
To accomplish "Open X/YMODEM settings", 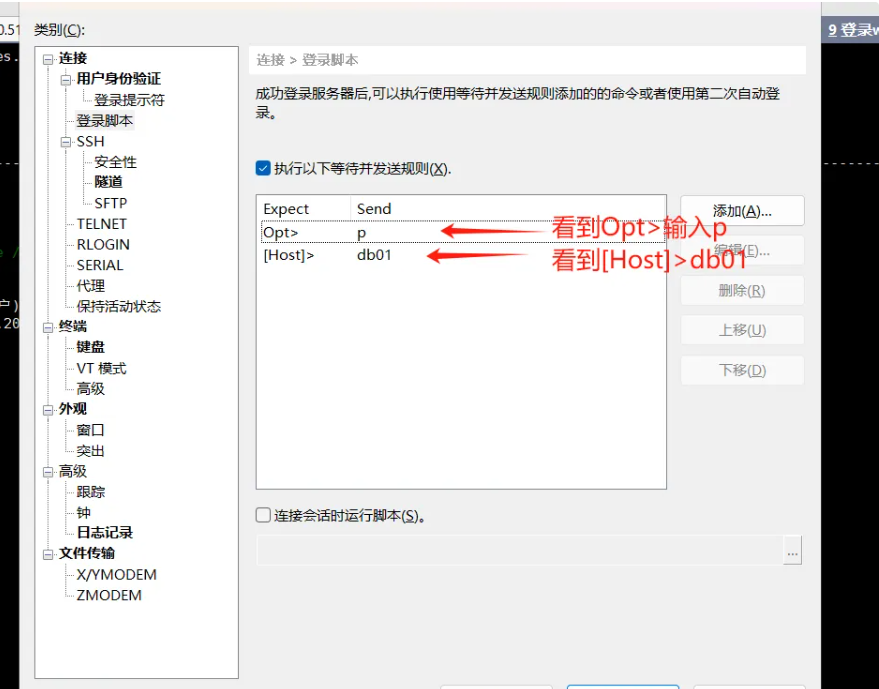I will [x=117, y=575].
